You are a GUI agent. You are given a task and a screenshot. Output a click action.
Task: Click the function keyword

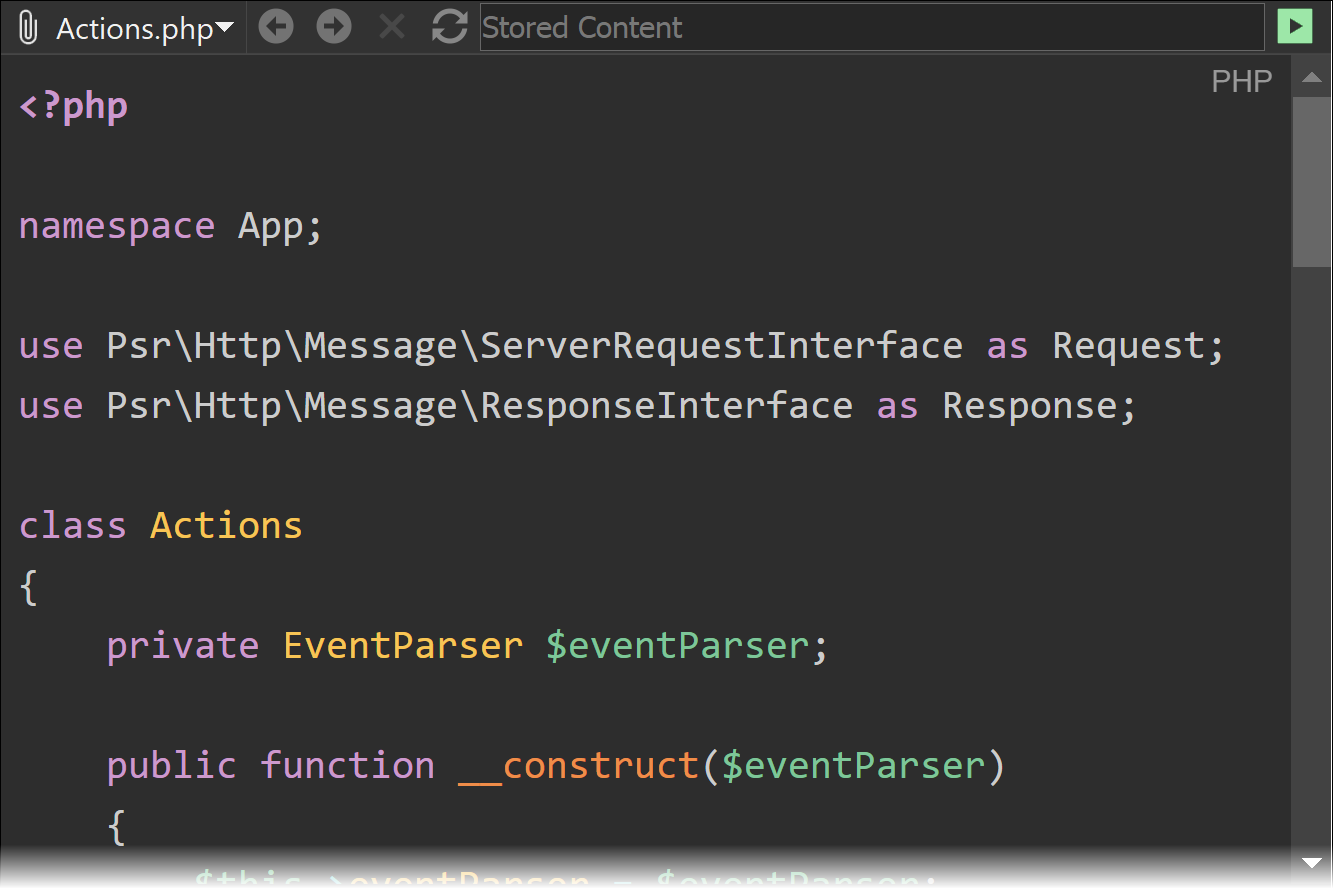(348, 766)
